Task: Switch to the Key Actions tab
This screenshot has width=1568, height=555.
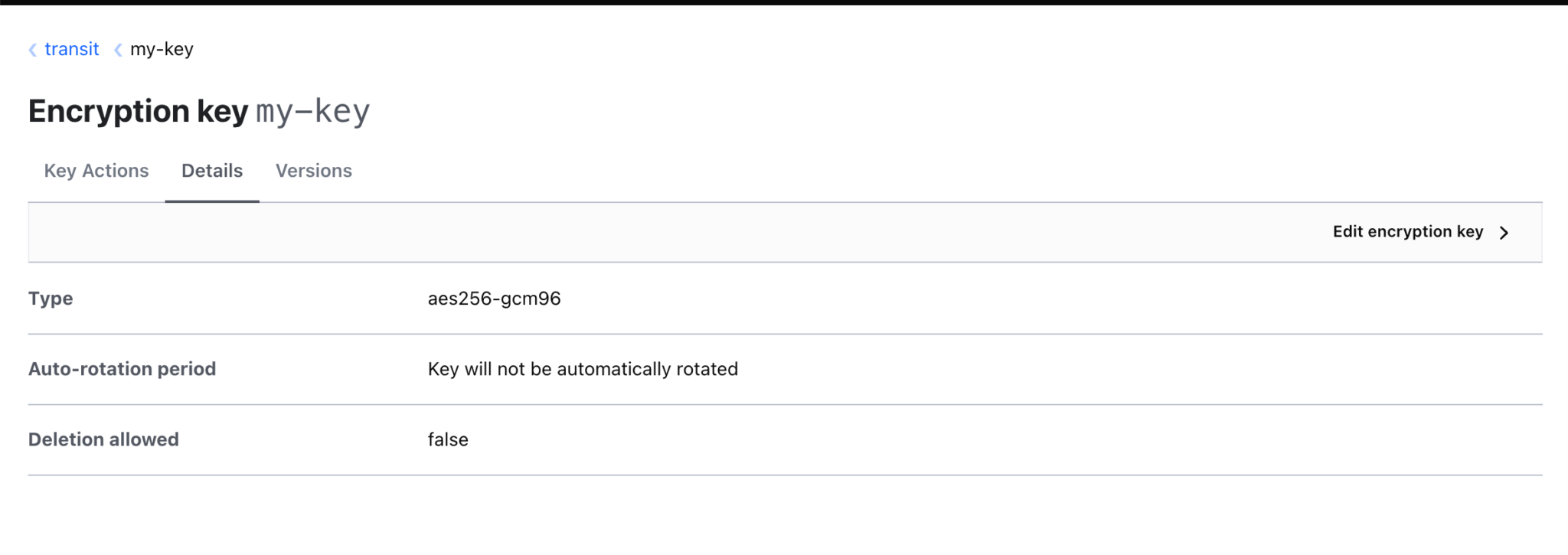Action: [x=96, y=170]
